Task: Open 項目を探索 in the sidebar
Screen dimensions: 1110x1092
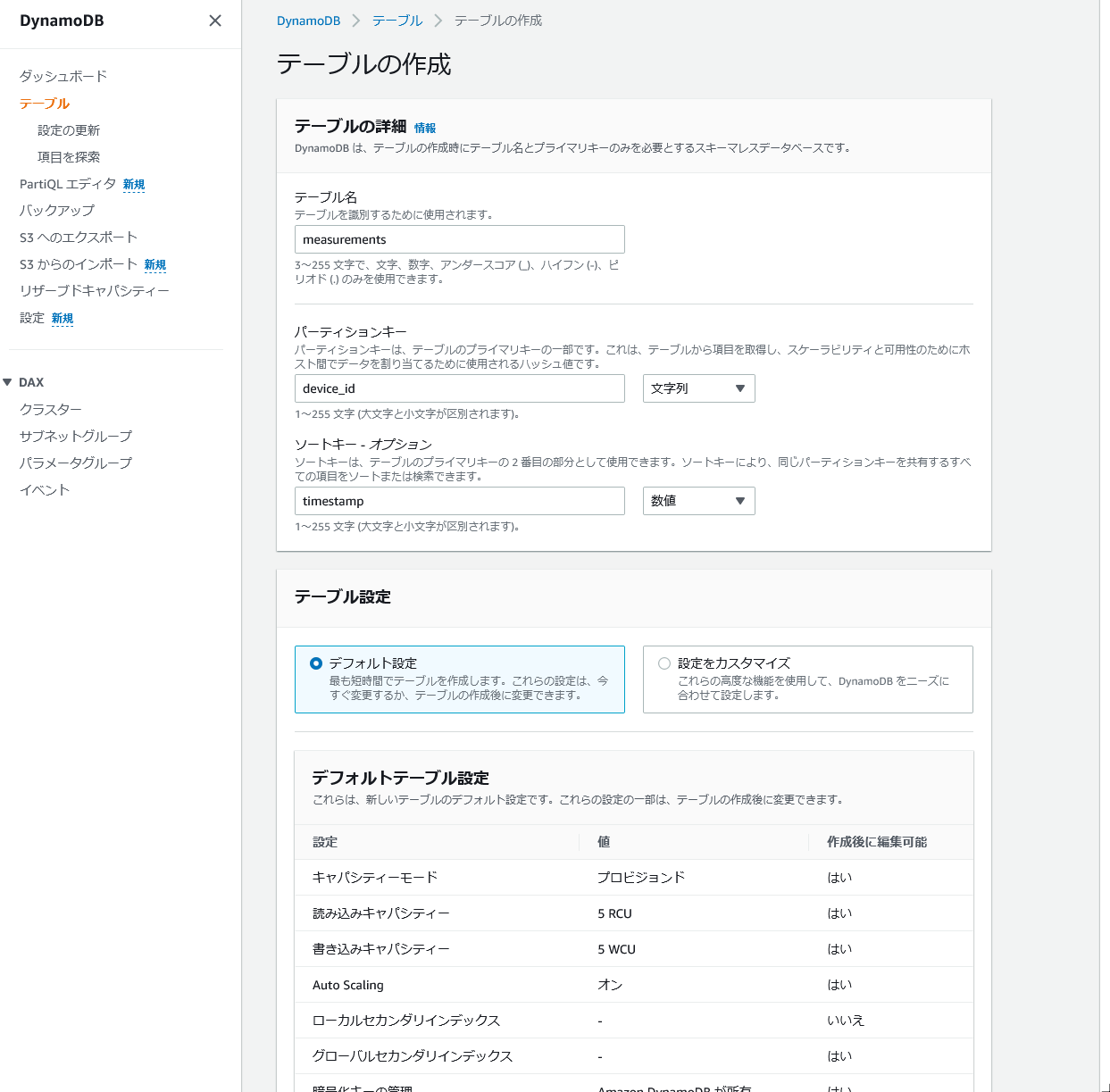Action: pos(69,157)
